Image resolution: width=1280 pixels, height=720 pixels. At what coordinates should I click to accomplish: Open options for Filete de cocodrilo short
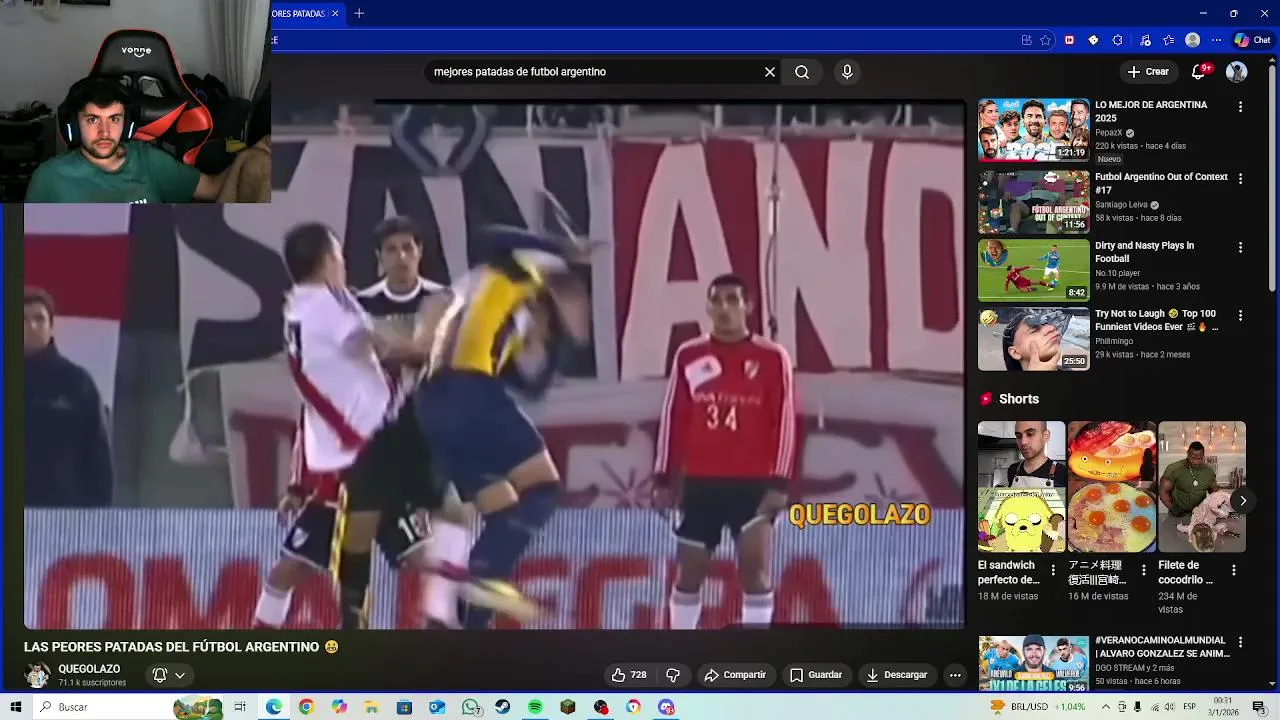pos(1233,570)
